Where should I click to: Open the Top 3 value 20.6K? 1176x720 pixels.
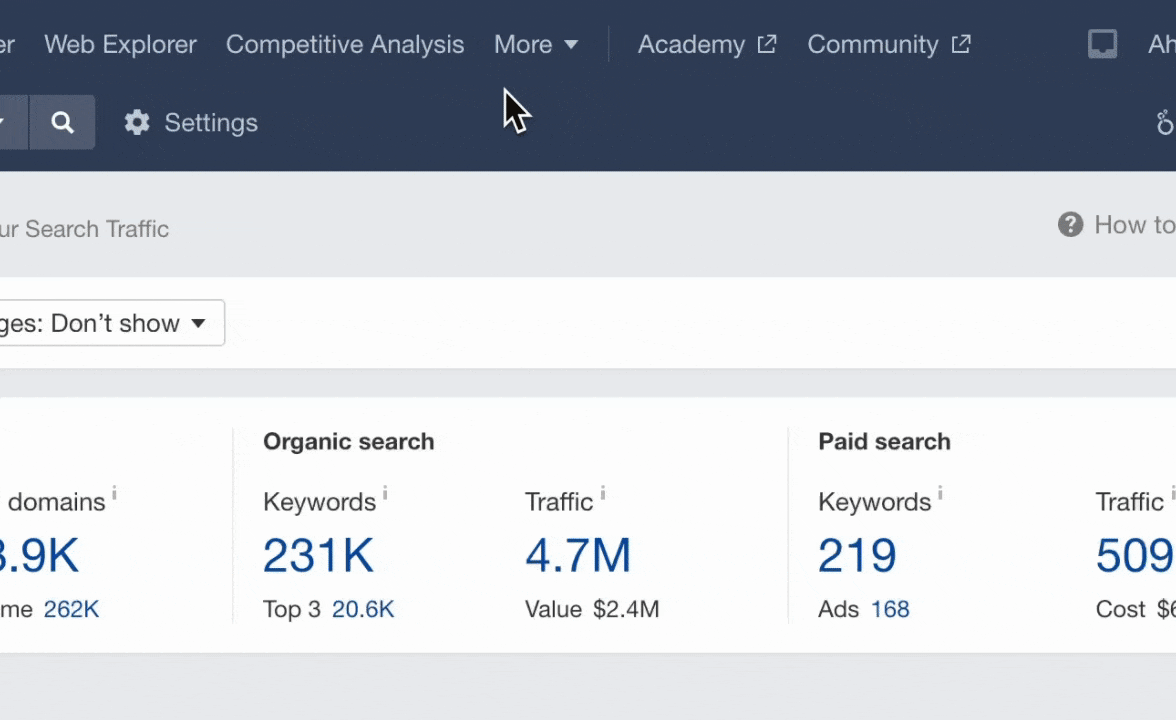click(363, 609)
